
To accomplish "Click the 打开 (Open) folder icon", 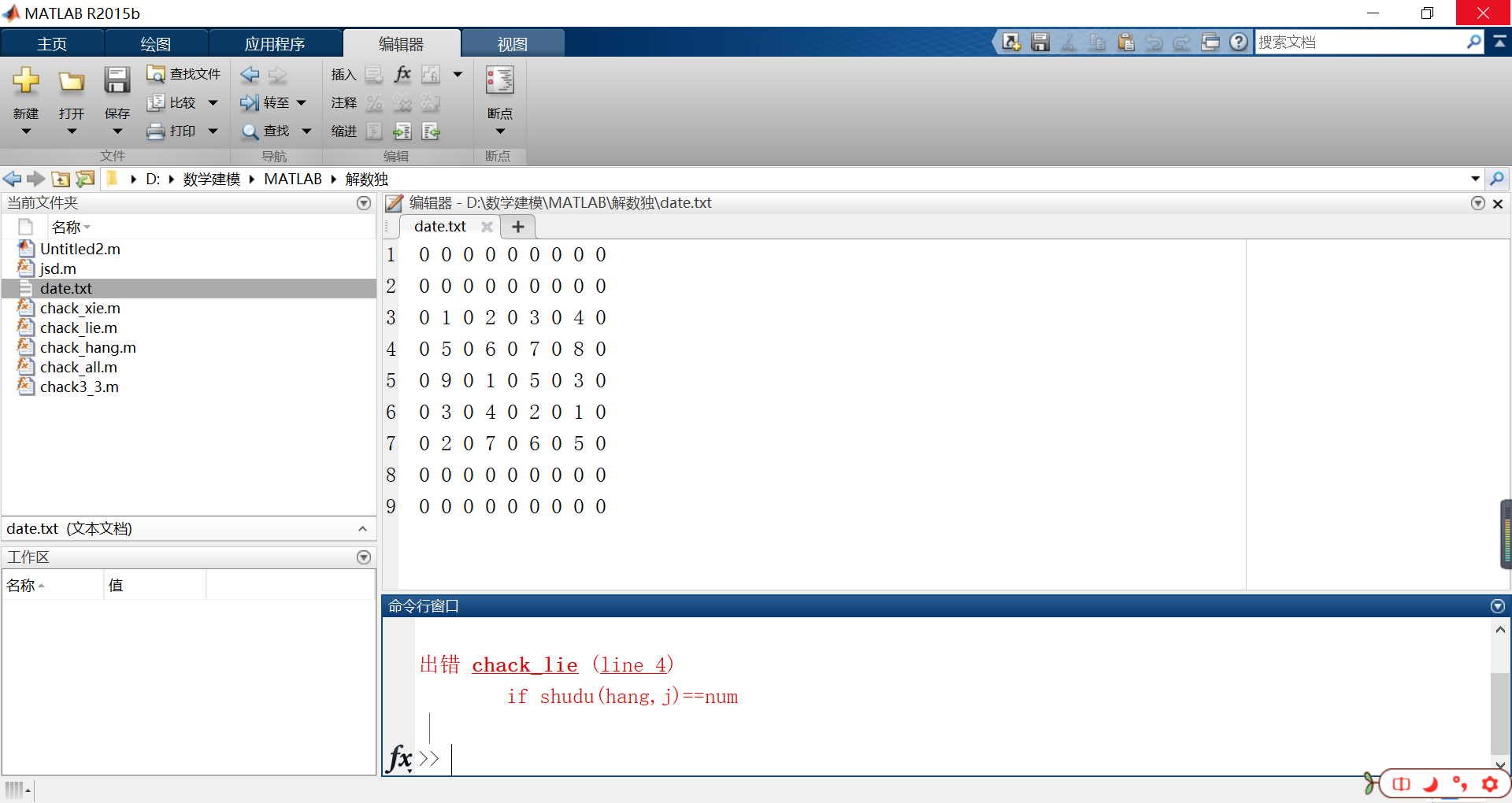I will pos(72,80).
